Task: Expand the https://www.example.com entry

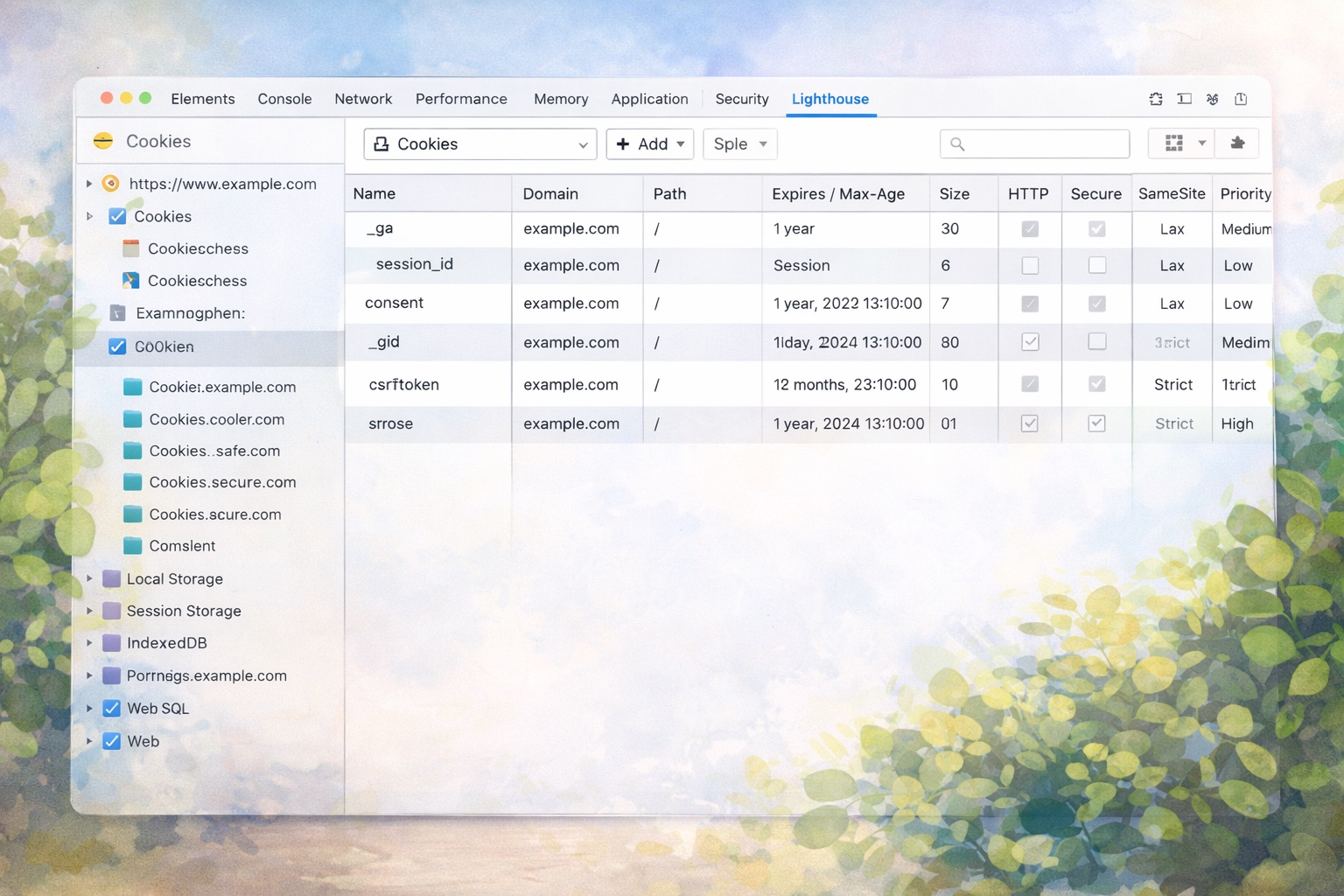Action: tap(88, 184)
